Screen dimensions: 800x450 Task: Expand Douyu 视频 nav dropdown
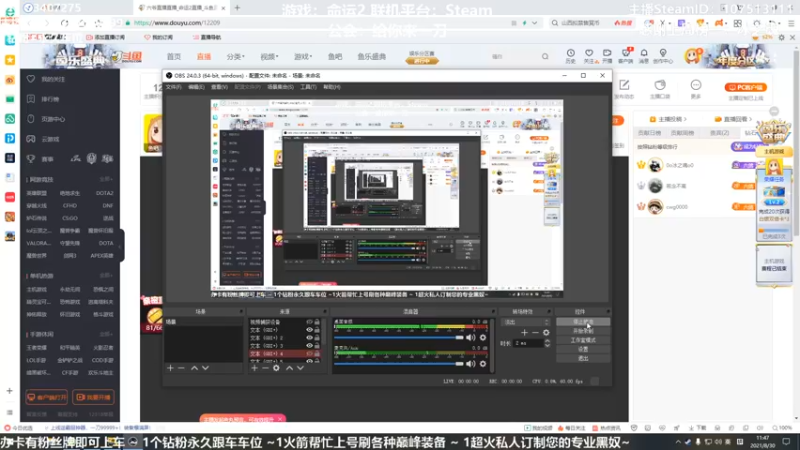coord(269,57)
